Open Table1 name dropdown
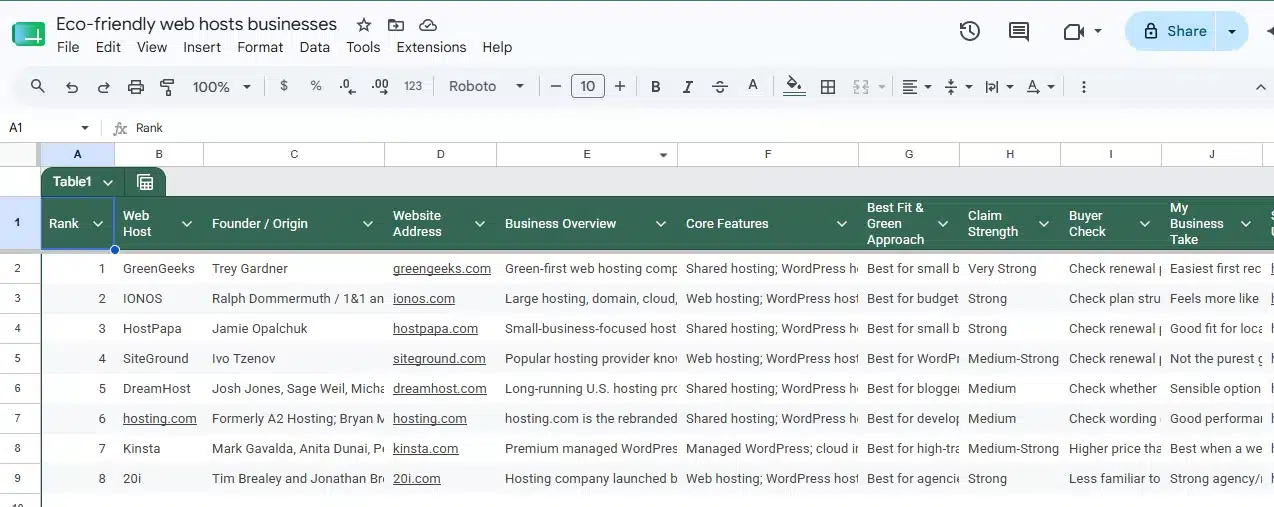1274x507 pixels. [107, 182]
